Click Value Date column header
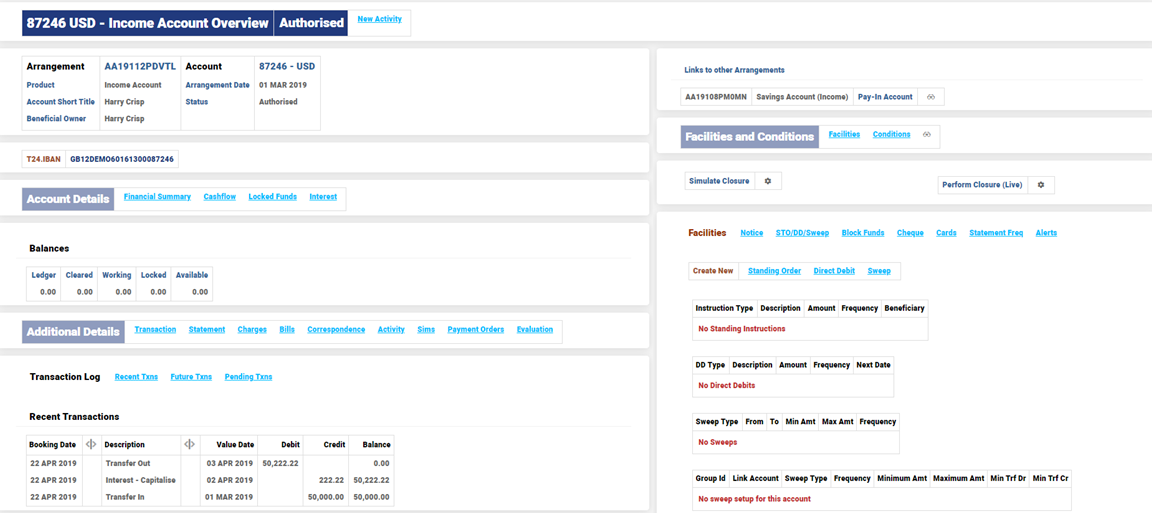 [x=235, y=445]
